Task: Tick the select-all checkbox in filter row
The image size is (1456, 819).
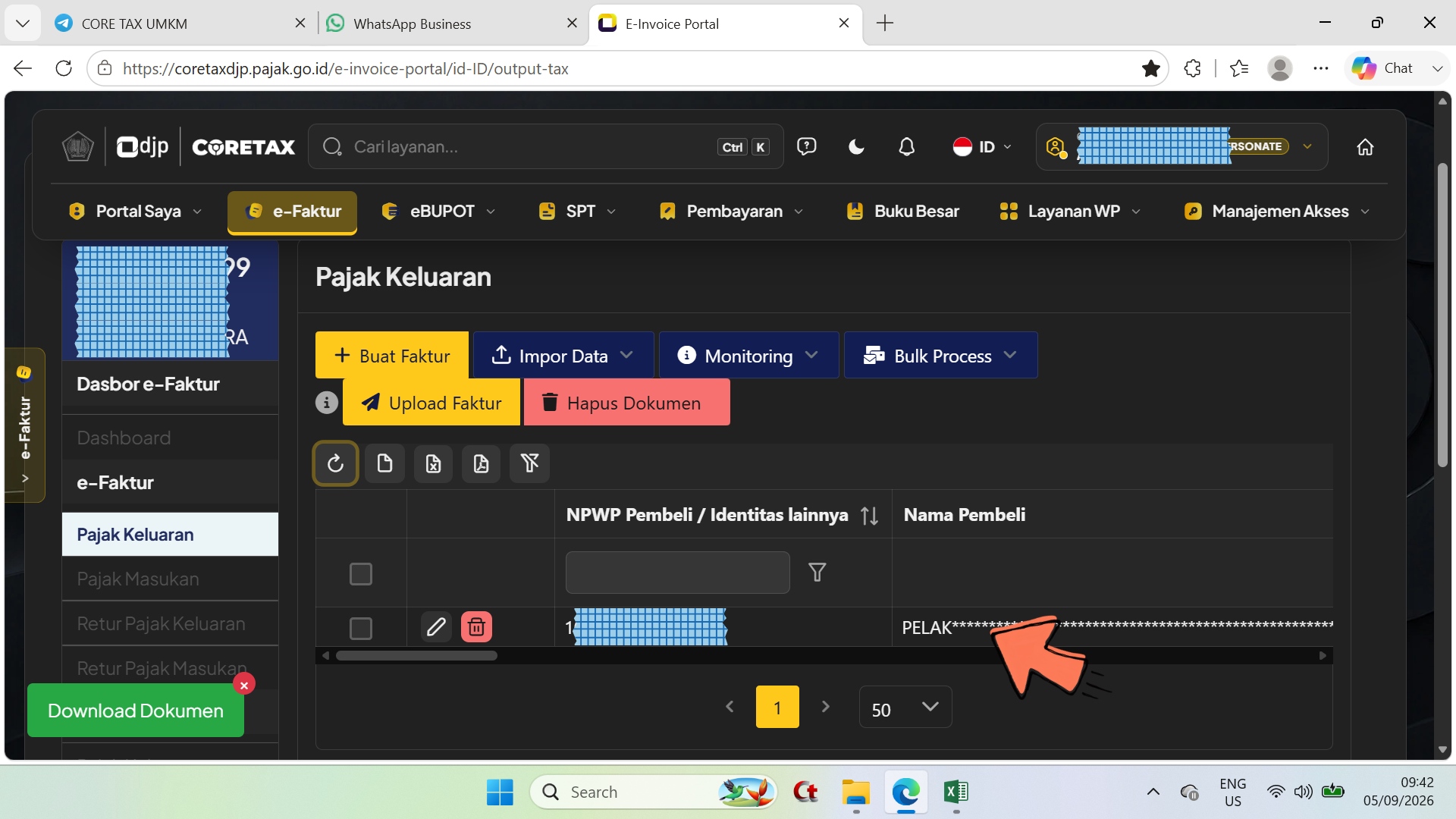Action: (361, 574)
